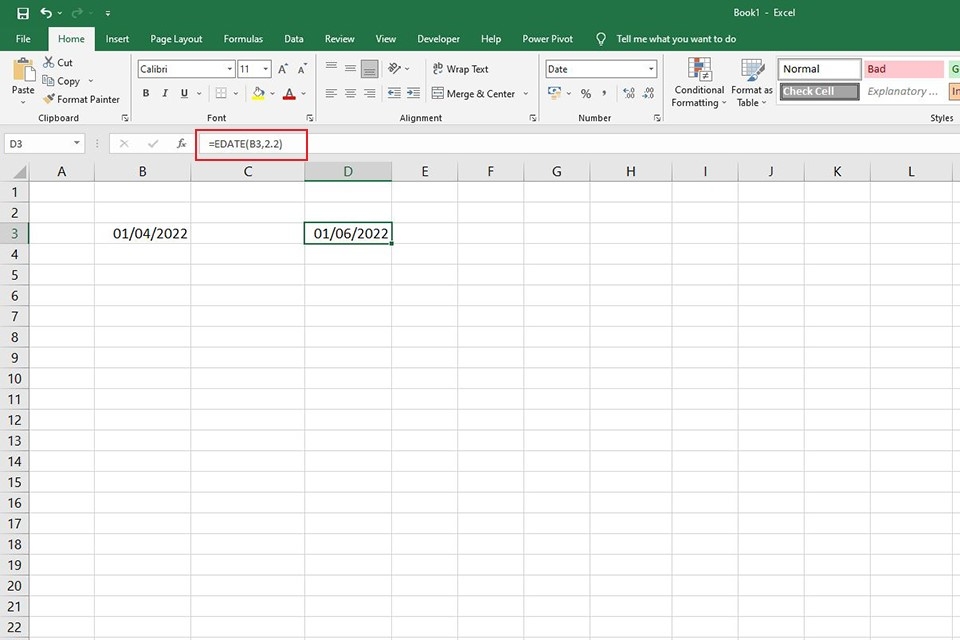Select cell B3 containing 01/04/2022
960x640 pixels.
tap(143, 234)
